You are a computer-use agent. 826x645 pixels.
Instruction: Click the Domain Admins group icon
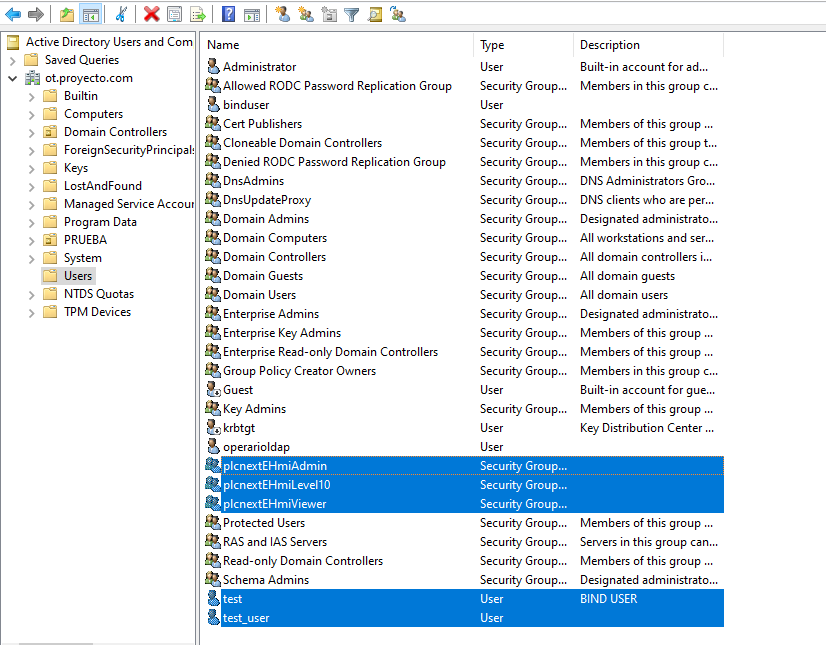(x=213, y=218)
